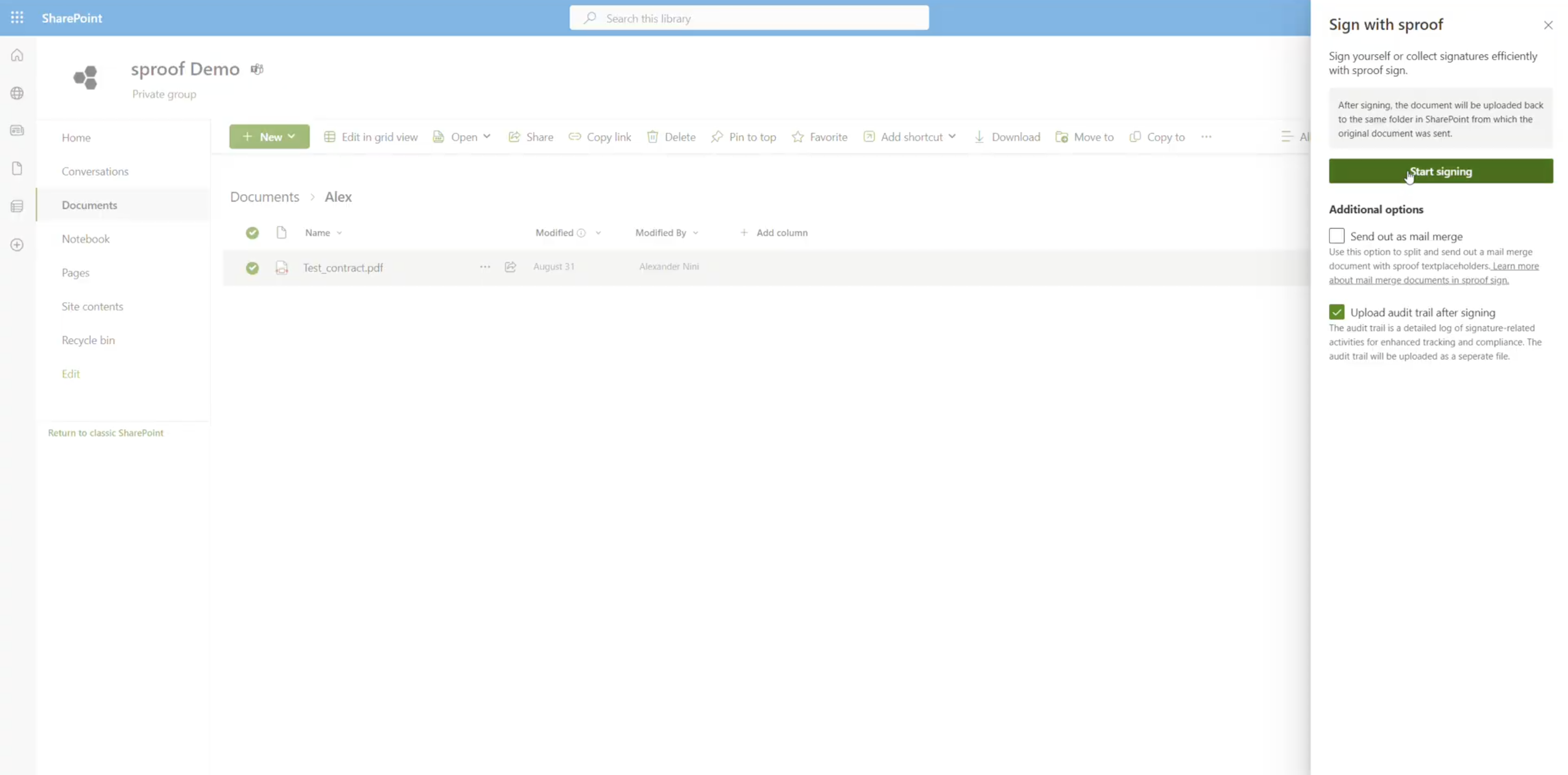1568x775 pixels.
Task: Open Notebook in site navigation
Action: point(86,239)
